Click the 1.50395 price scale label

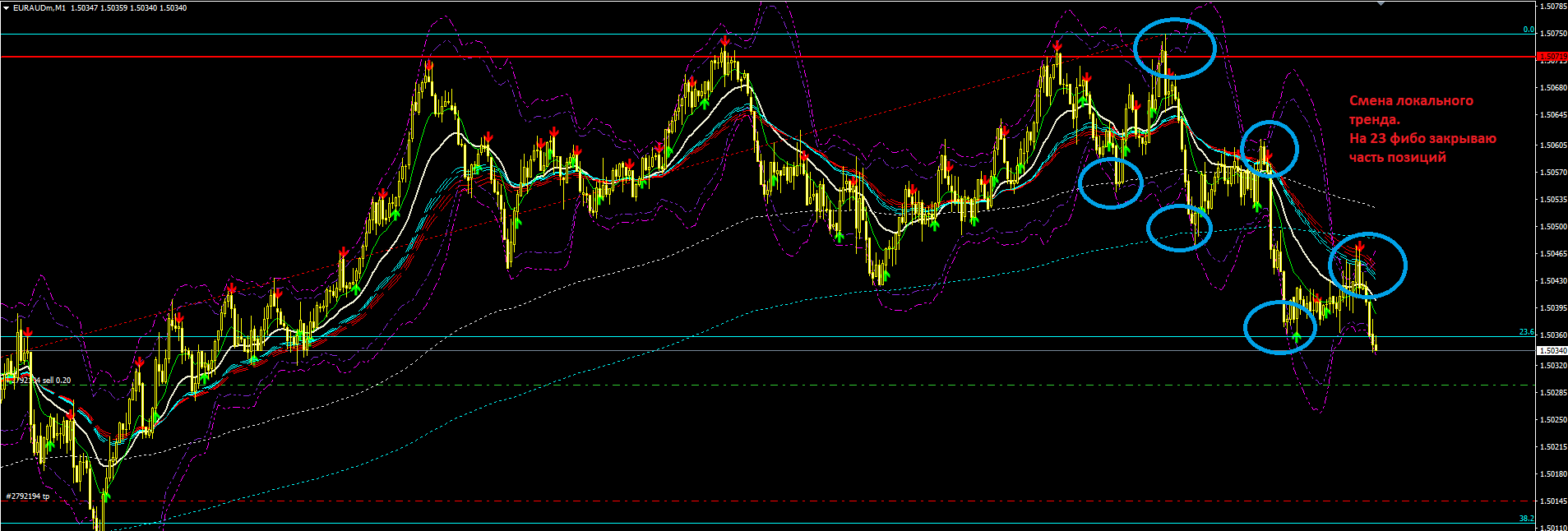point(1553,308)
